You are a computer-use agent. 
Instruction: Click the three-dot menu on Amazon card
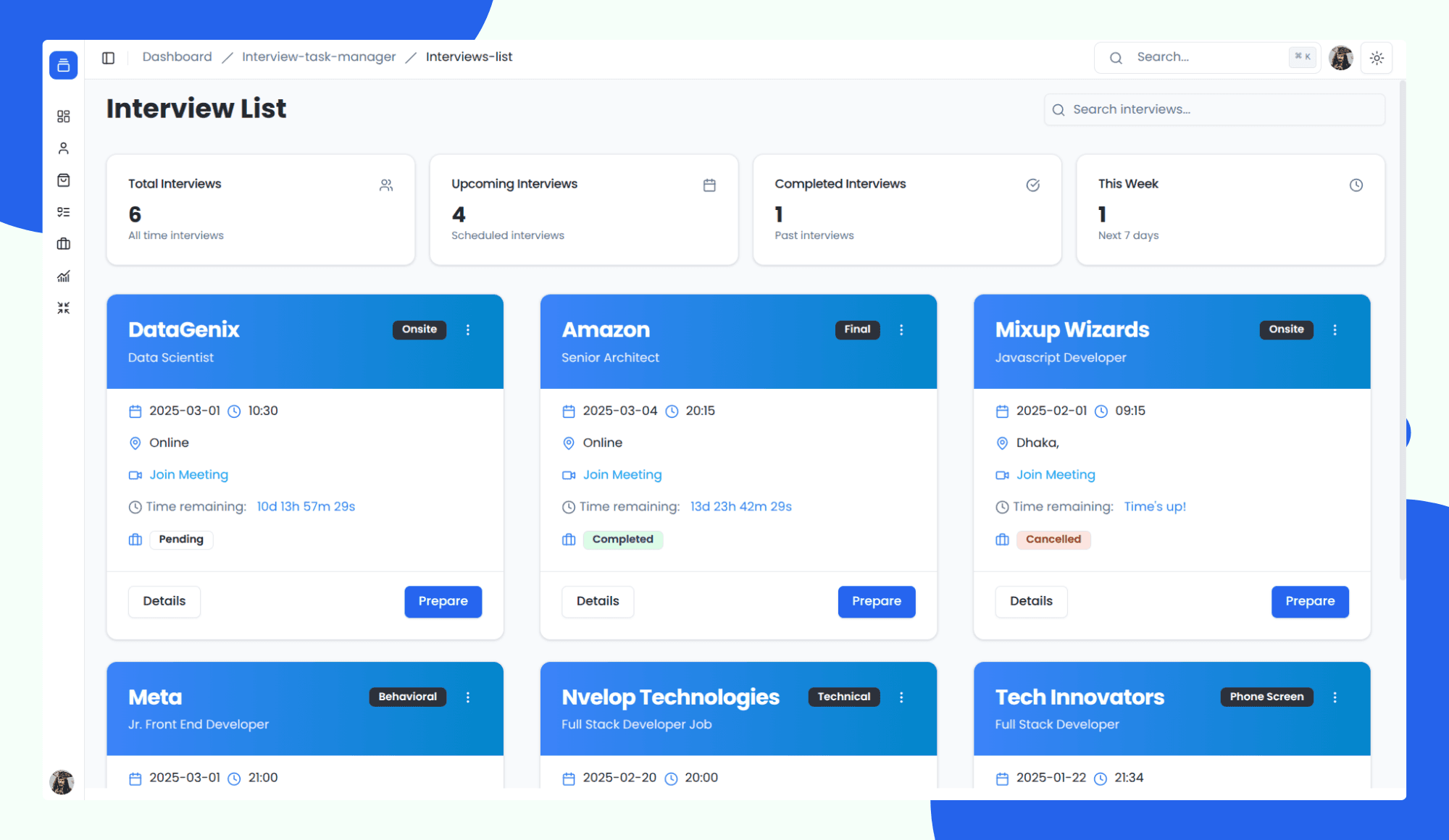[x=901, y=330]
